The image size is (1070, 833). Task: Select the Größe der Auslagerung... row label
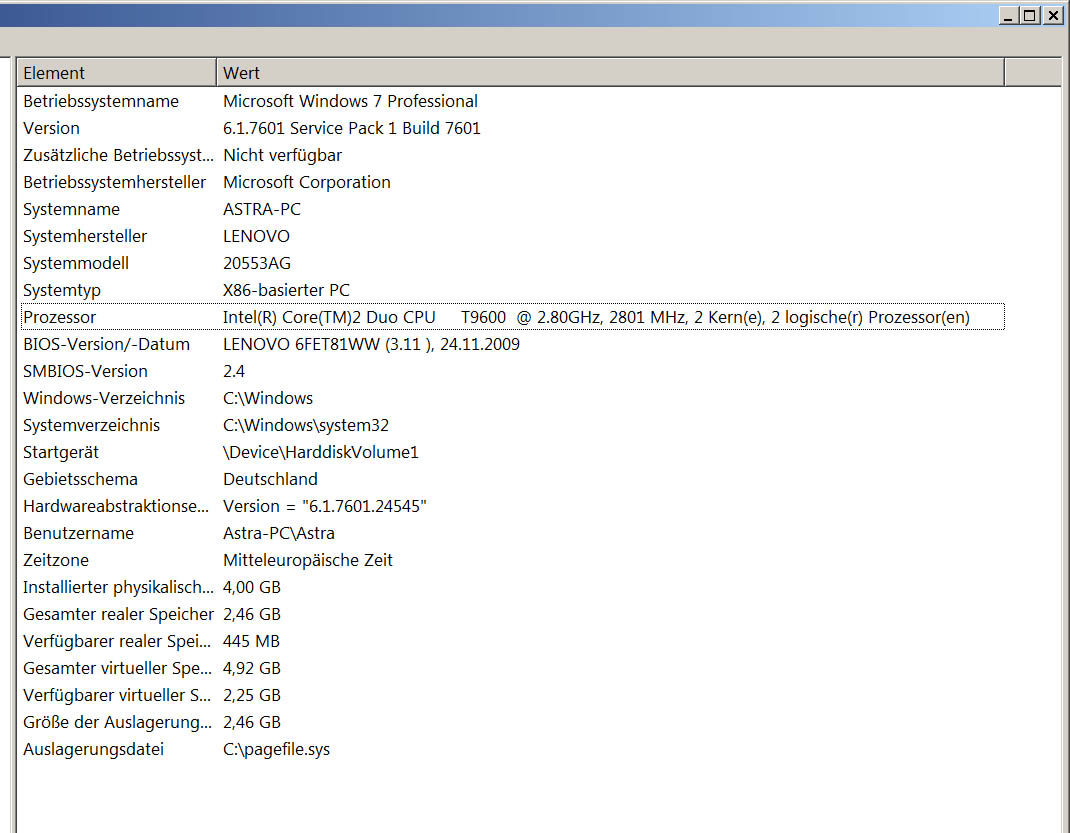pyautogui.click(x=117, y=722)
